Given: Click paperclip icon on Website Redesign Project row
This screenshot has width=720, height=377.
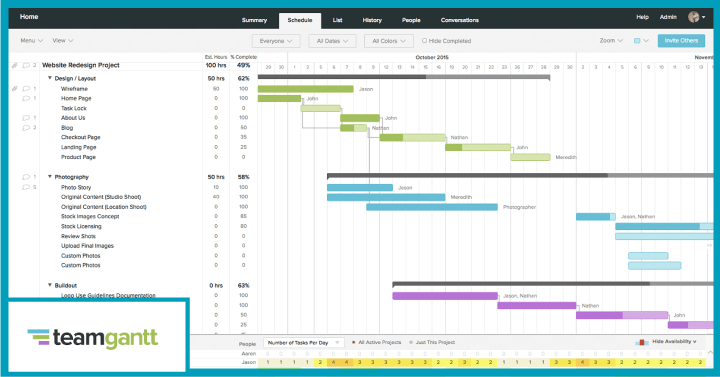Looking at the screenshot, I should pos(15,66).
